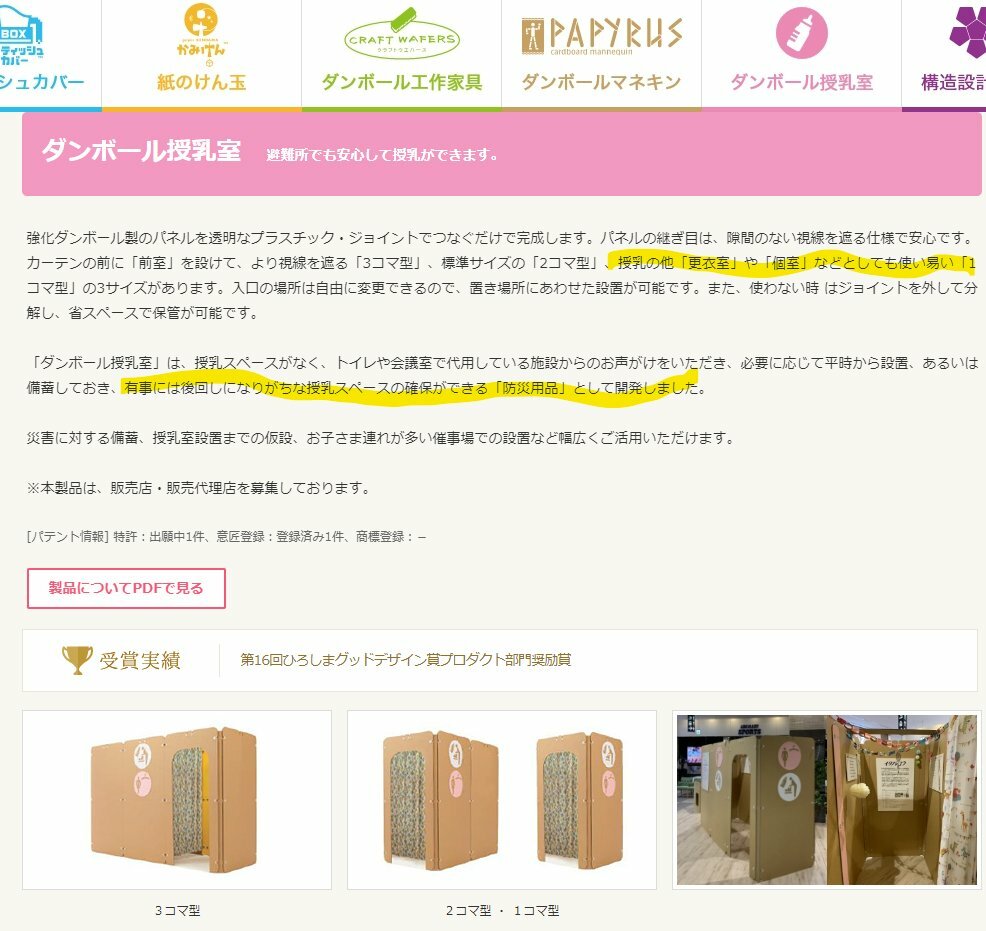Open the 紙のけん玉 tab
This screenshot has height=931, width=986.
tap(201, 82)
